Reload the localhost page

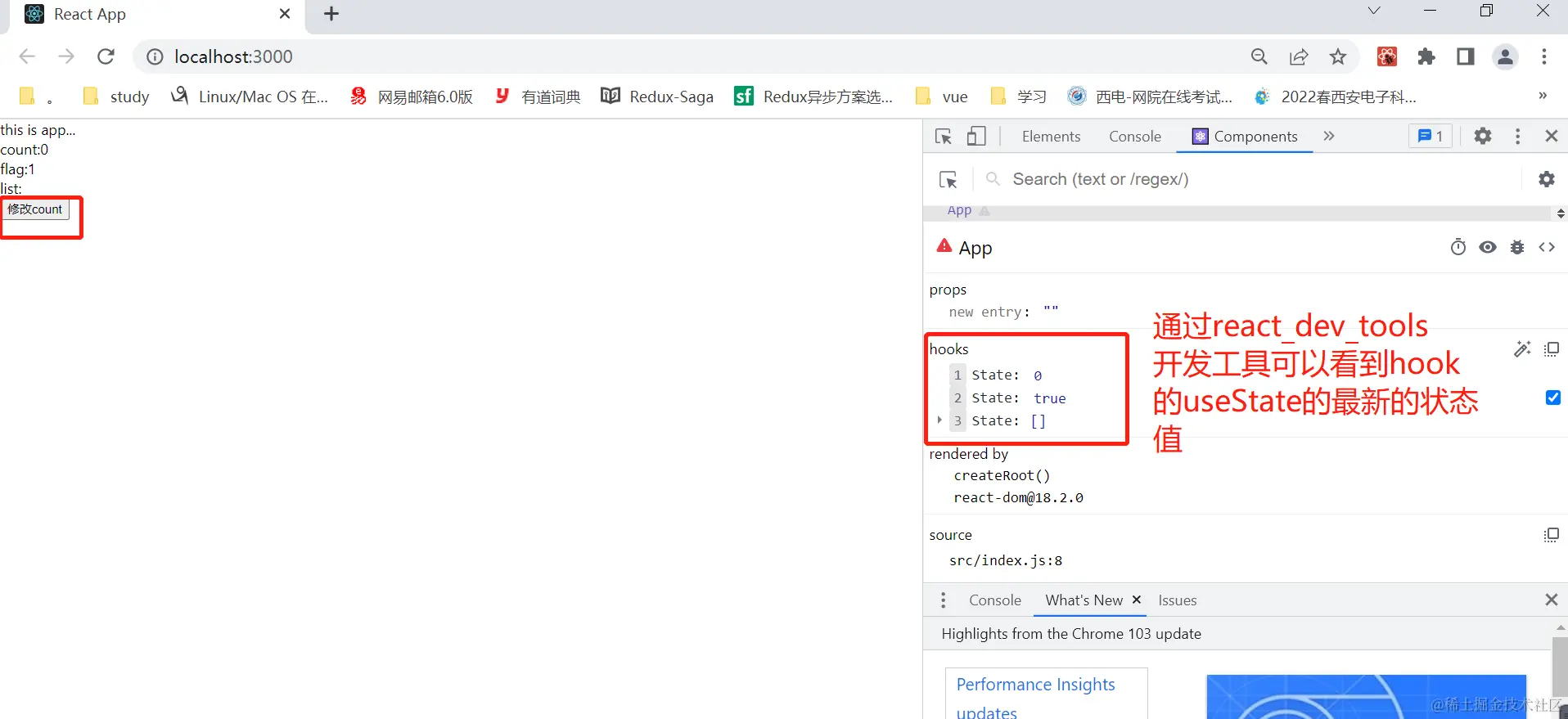pos(106,56)
